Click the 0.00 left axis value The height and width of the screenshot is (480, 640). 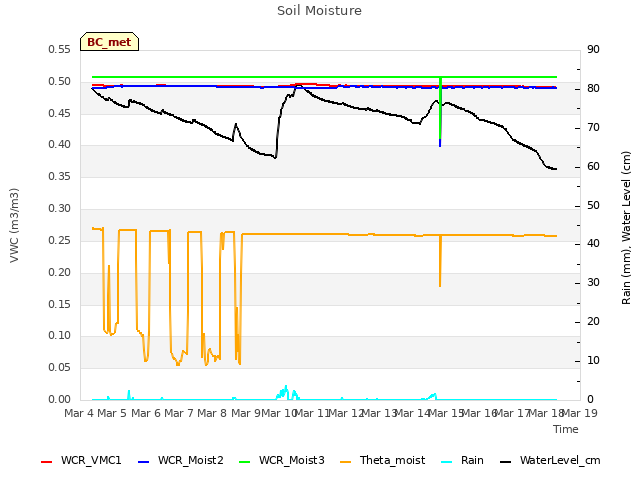click(x=60, y=400)
